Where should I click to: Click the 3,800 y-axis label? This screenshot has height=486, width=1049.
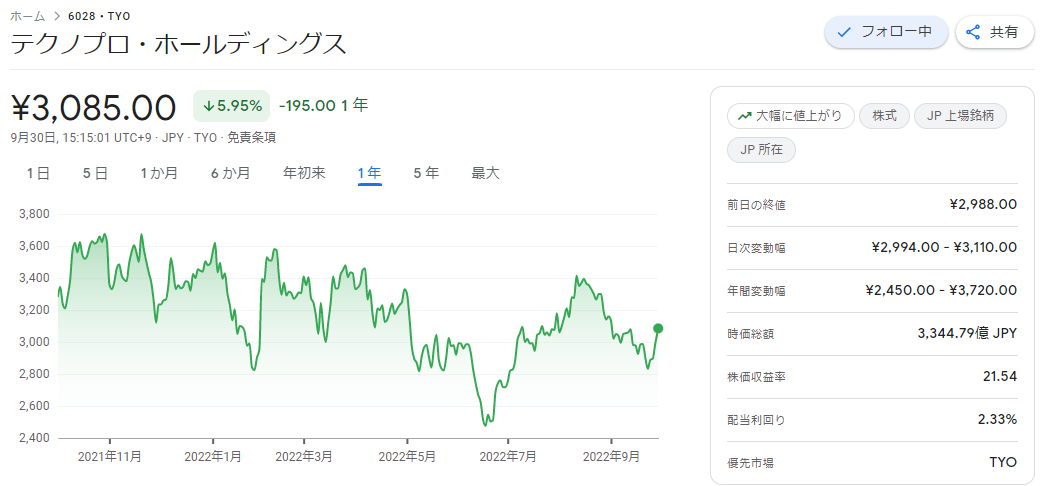pyautogui.click(x=36, y=214)
